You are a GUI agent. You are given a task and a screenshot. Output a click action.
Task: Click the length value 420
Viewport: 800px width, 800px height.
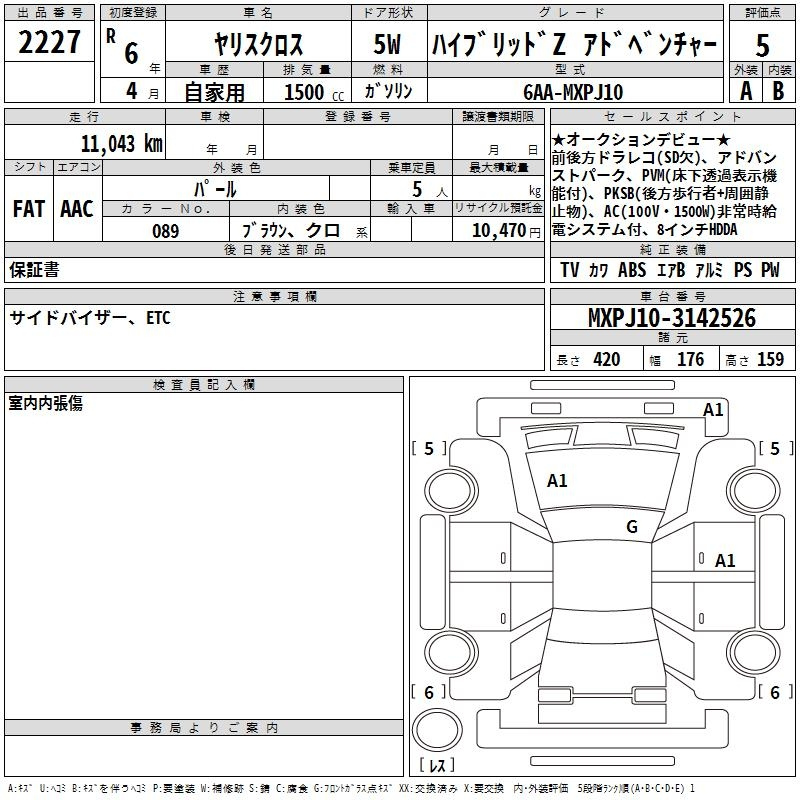[607, 360]
